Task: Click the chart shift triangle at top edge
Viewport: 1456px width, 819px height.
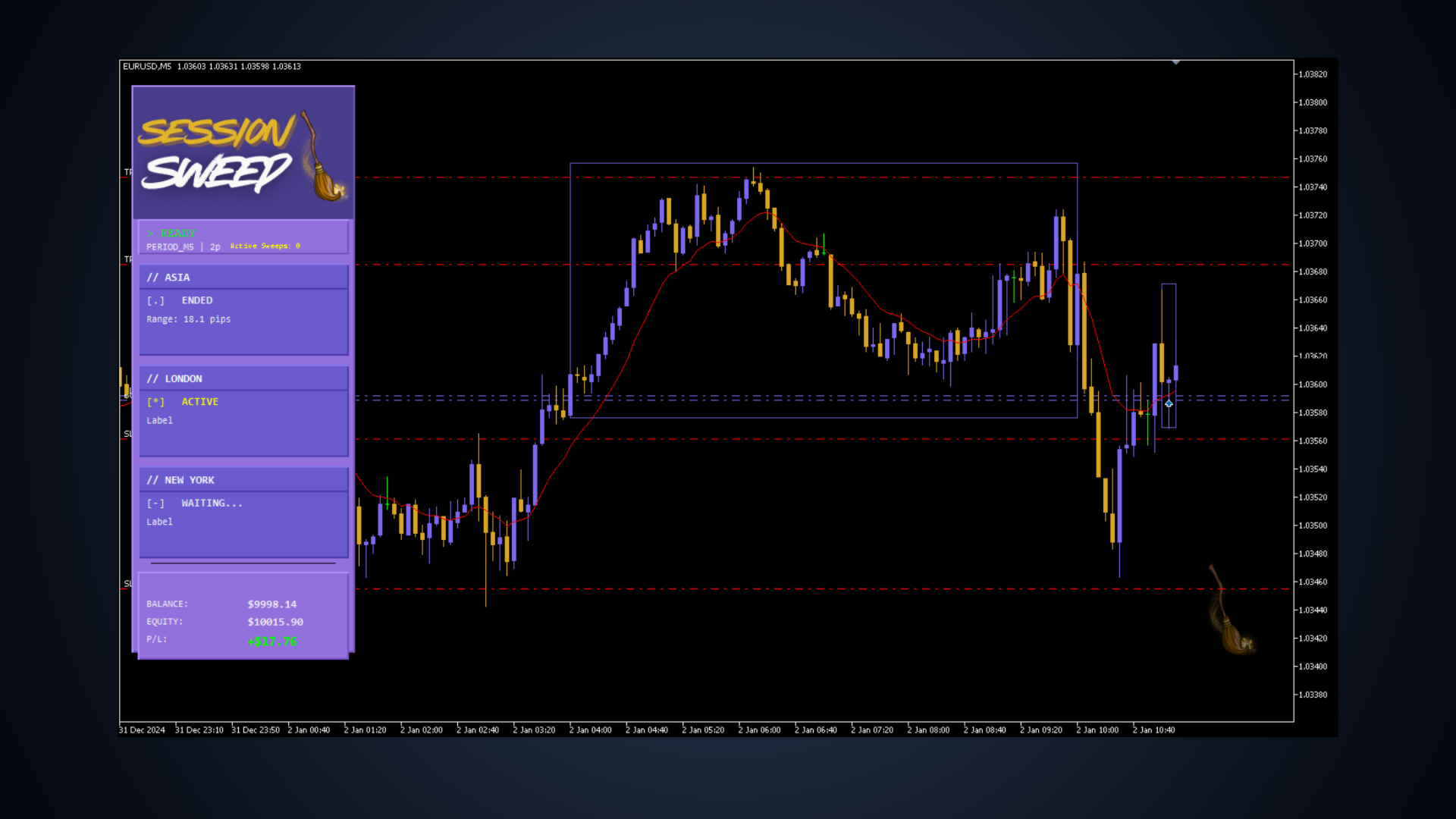Action: [1175, 62]
